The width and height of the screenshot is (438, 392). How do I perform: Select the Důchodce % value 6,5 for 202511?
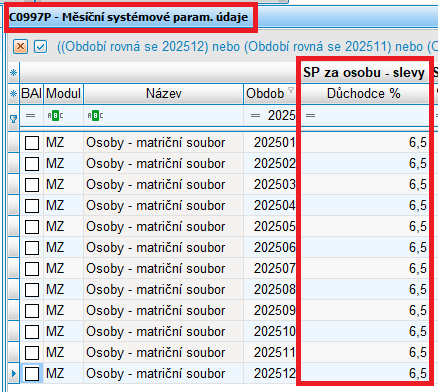[x=364, y=353]
